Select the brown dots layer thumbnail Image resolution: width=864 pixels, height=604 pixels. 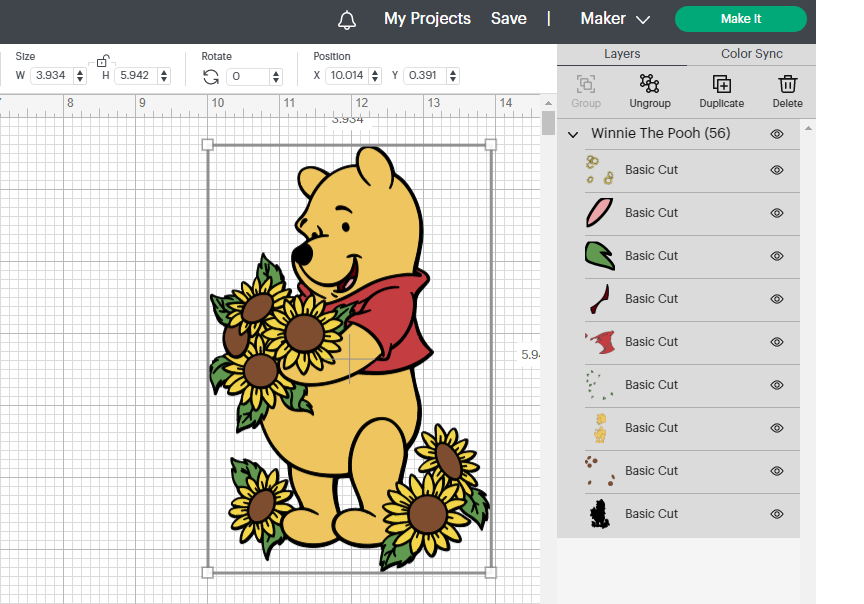[x=600, y=471]
